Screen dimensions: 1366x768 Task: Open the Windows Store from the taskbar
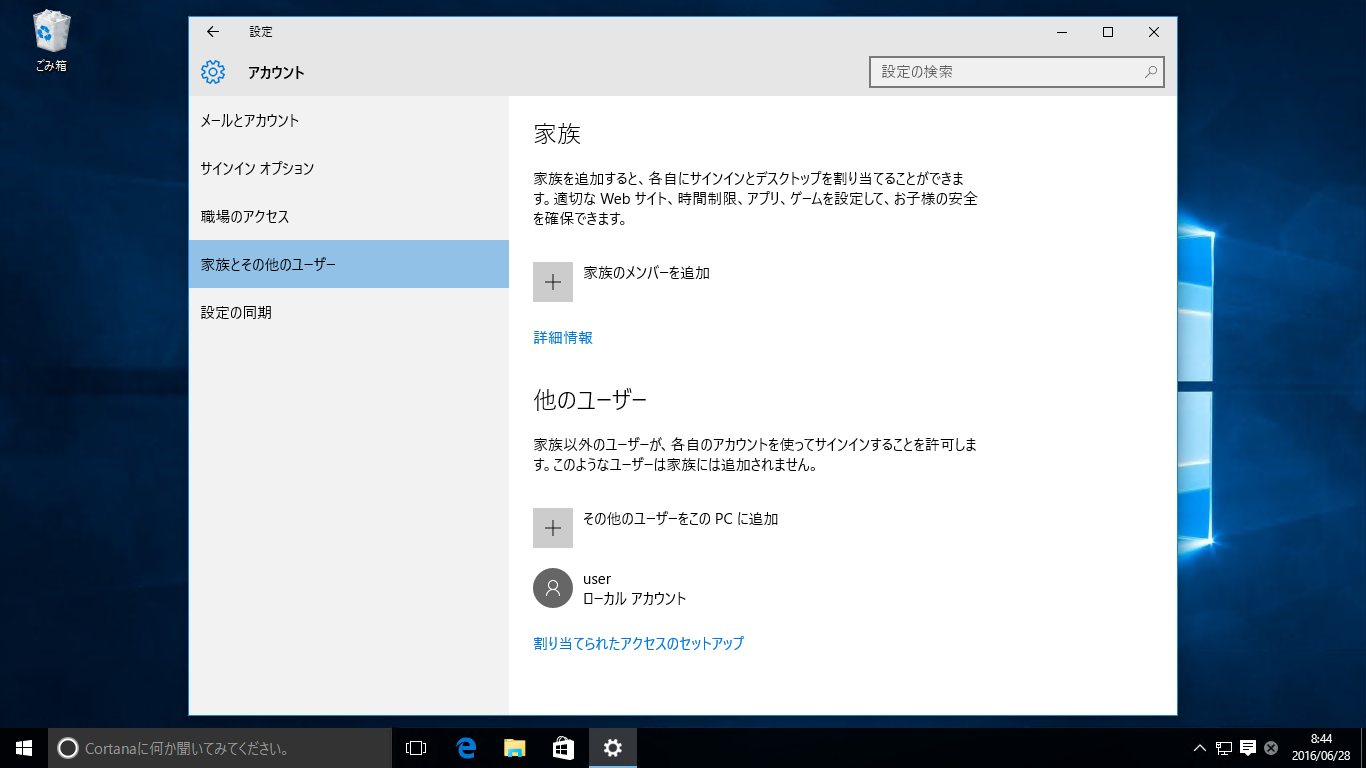tap(562, 747)
